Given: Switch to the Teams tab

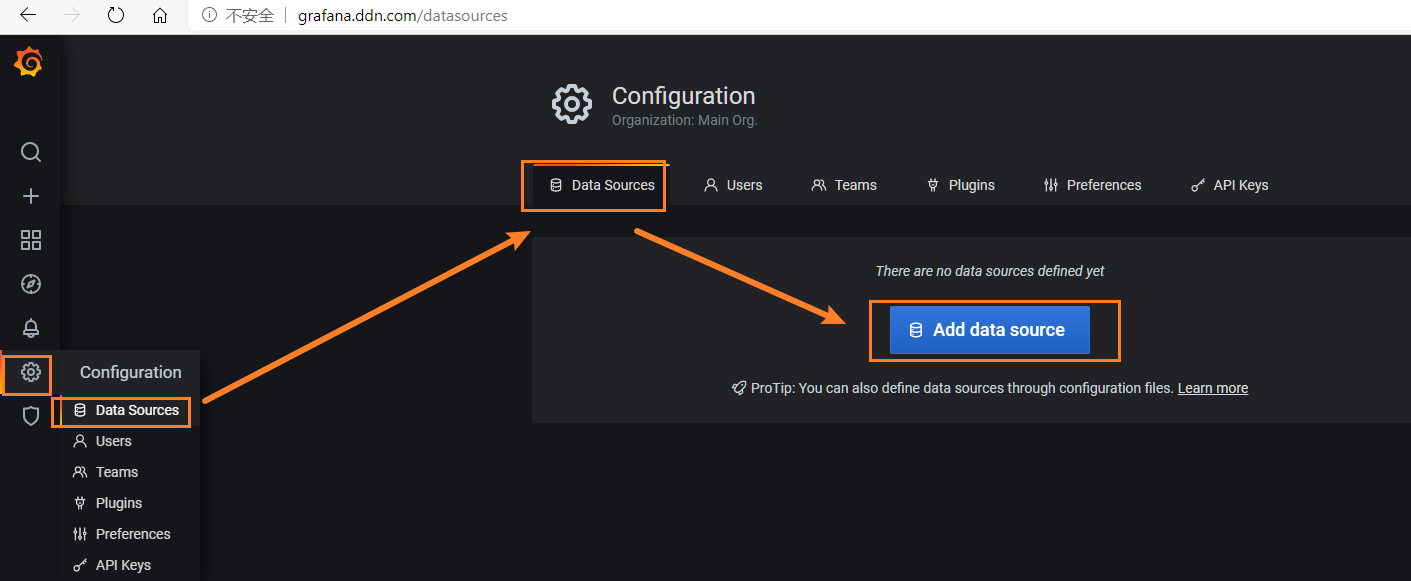Looking at the screenshot, I should tap(844, 185).
